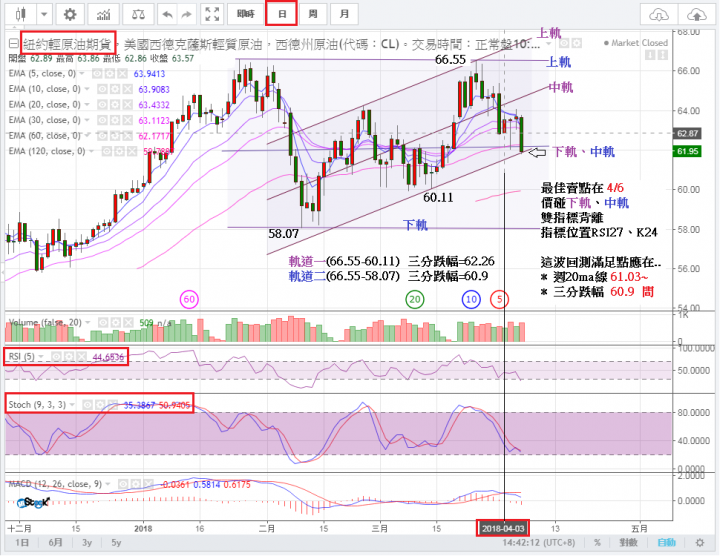Remove the EMA (60, close, 0) indicator

click(127, 136)
